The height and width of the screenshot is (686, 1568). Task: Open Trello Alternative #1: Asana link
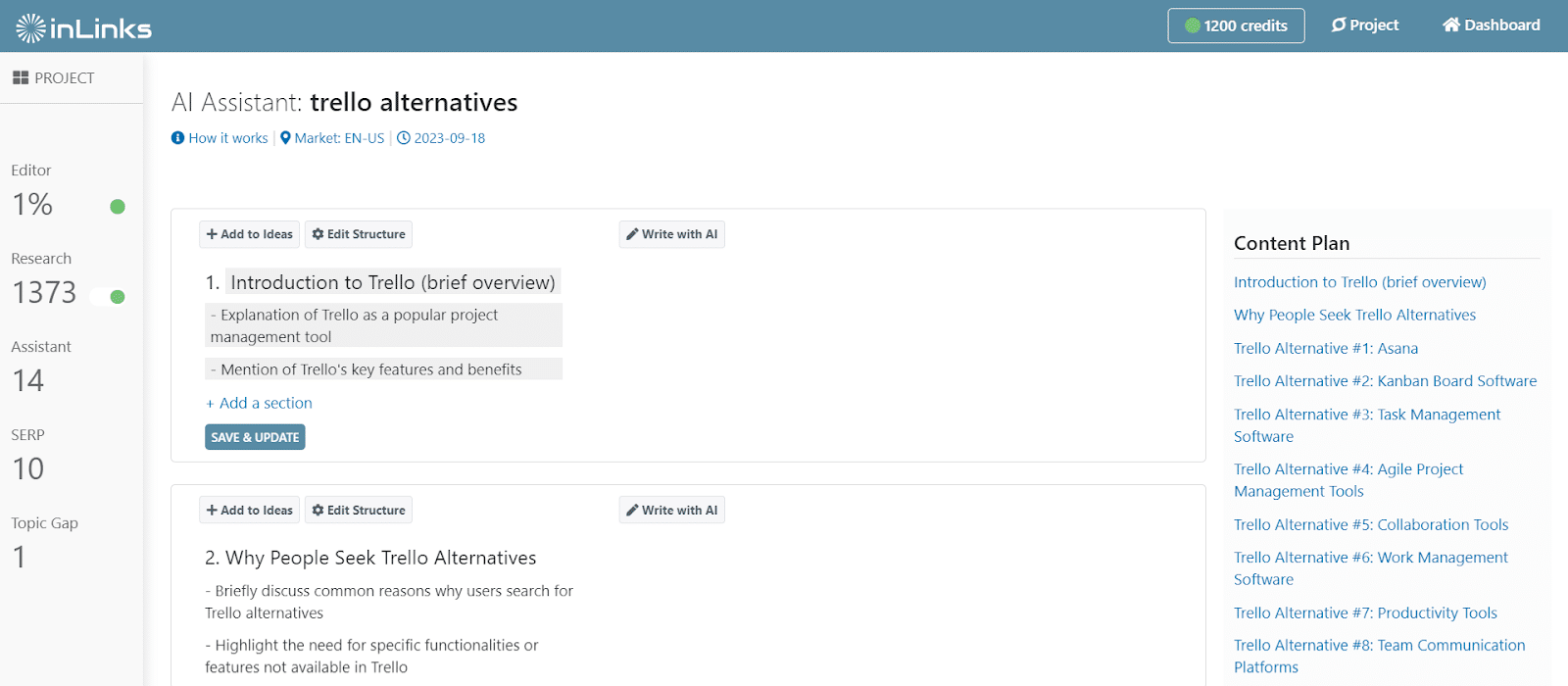click(1326, 348)
